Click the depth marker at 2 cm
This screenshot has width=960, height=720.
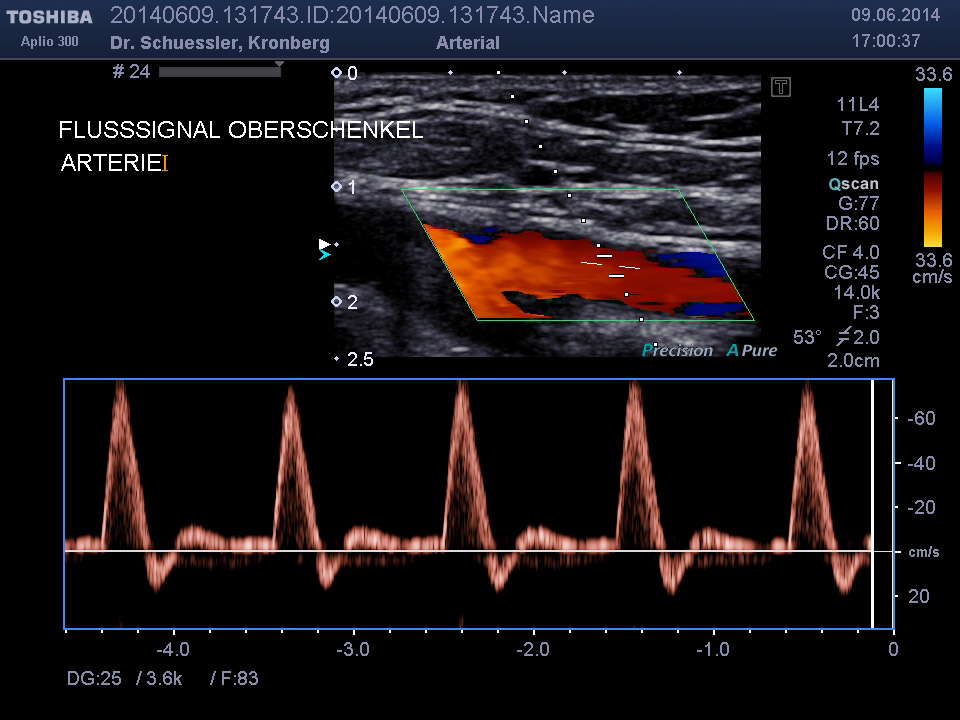(337, 301)
